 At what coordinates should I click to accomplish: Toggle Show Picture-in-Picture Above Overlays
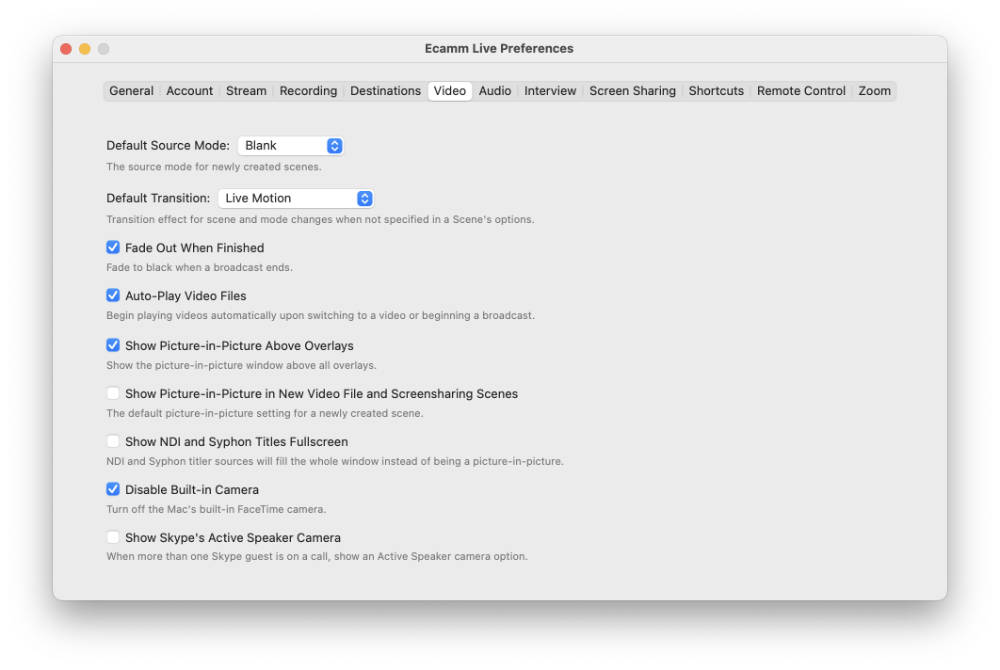pos(113,346)
